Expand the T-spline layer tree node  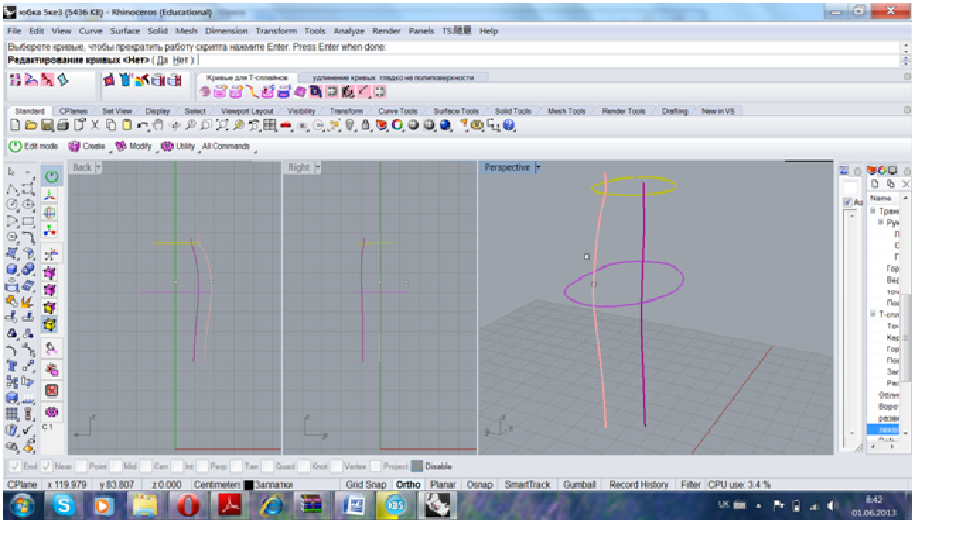point(872,313)
